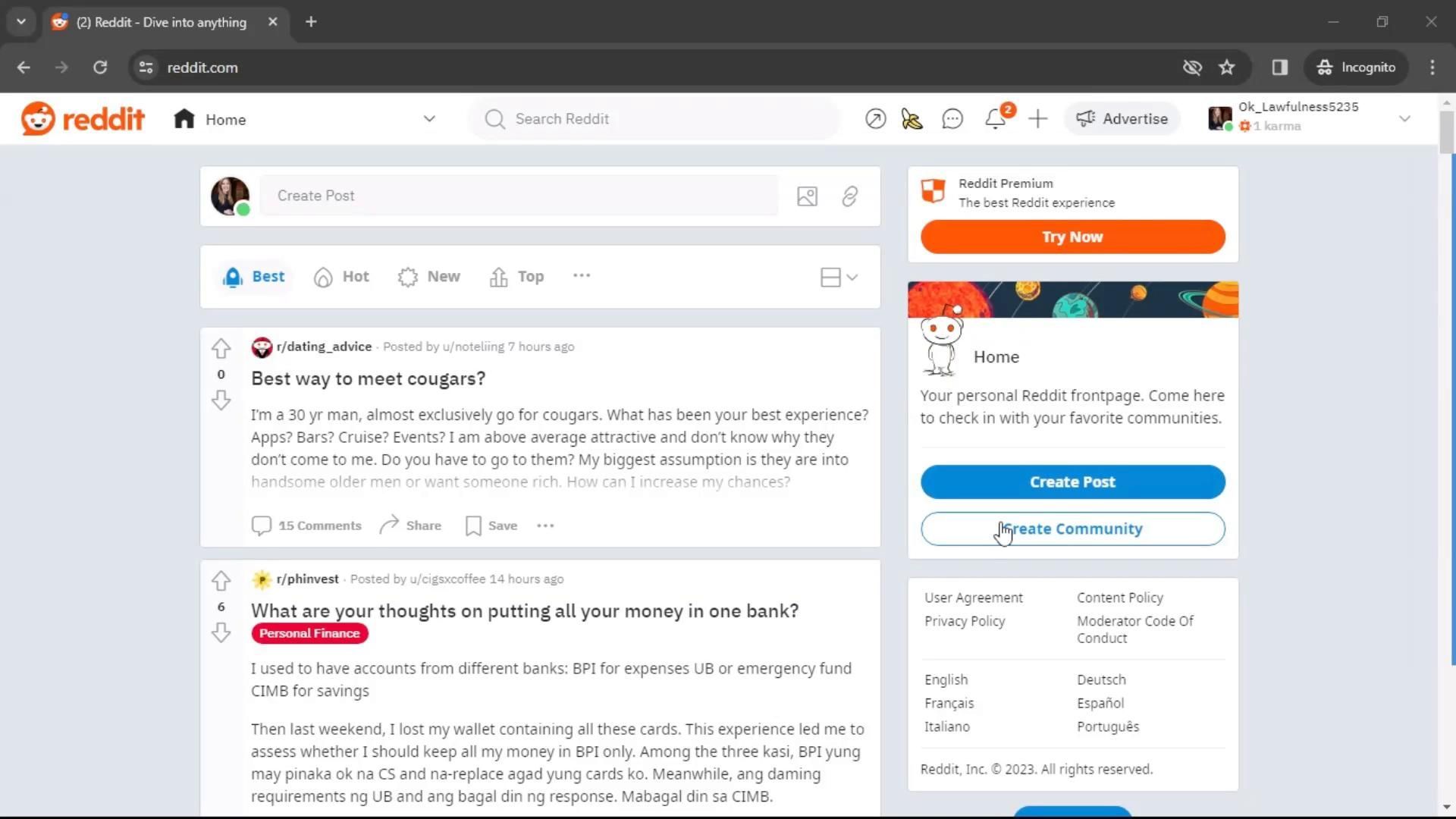1456x819 pixels.
Task: Click the page vertical scrollbar
Action: pyautogui.click(x=1446, y=455)
